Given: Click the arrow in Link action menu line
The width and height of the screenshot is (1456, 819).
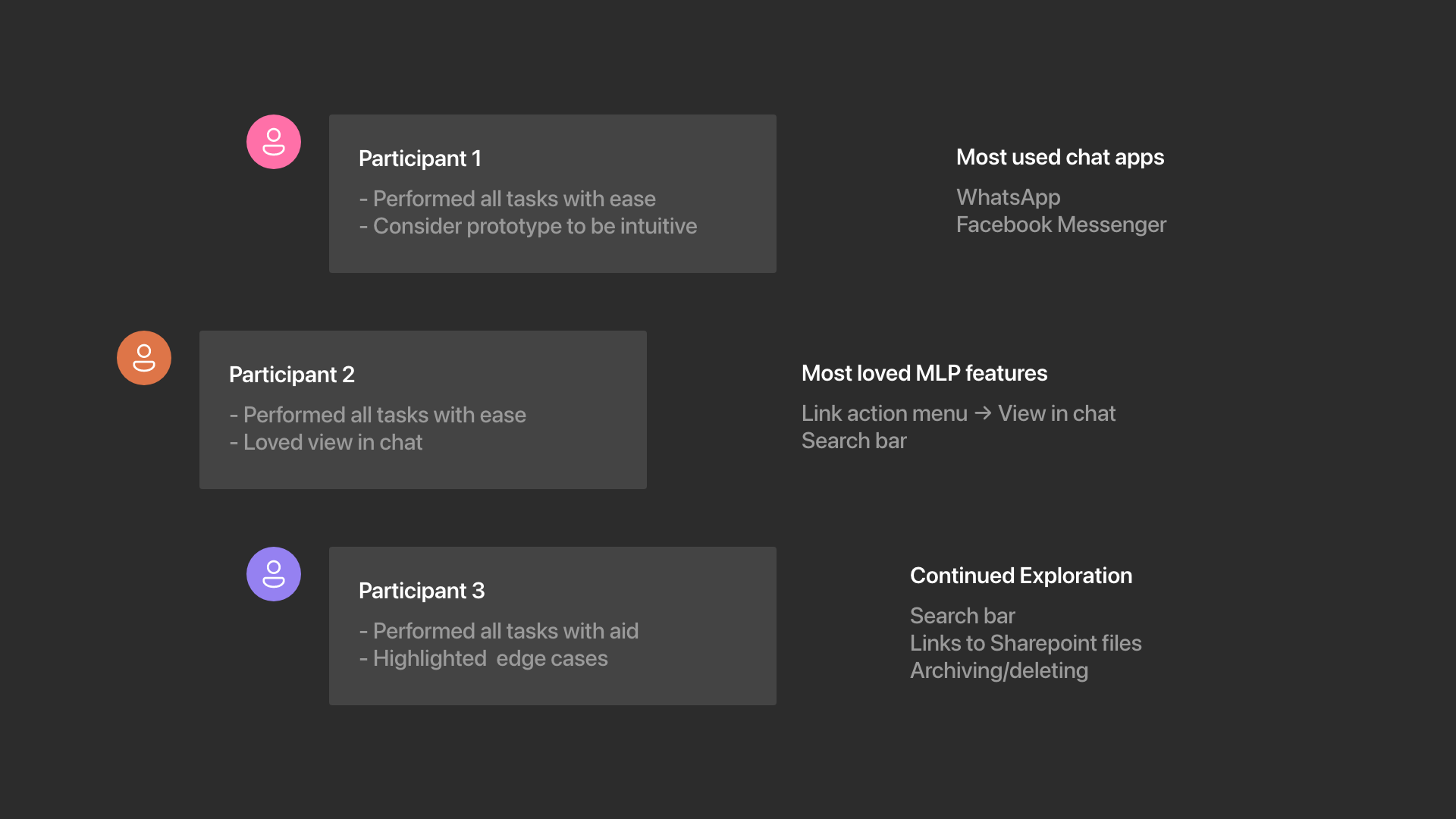Looking at the screenshot, I should [x=983, y=413].
